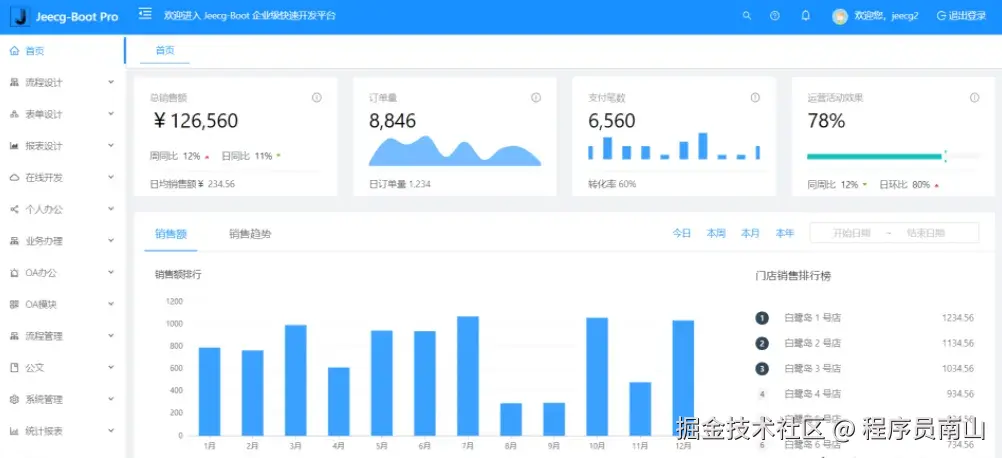1002x458 pixels.
Task: Click 白鹭岛 2 号店 ranking row
Action: coord(865,343)
